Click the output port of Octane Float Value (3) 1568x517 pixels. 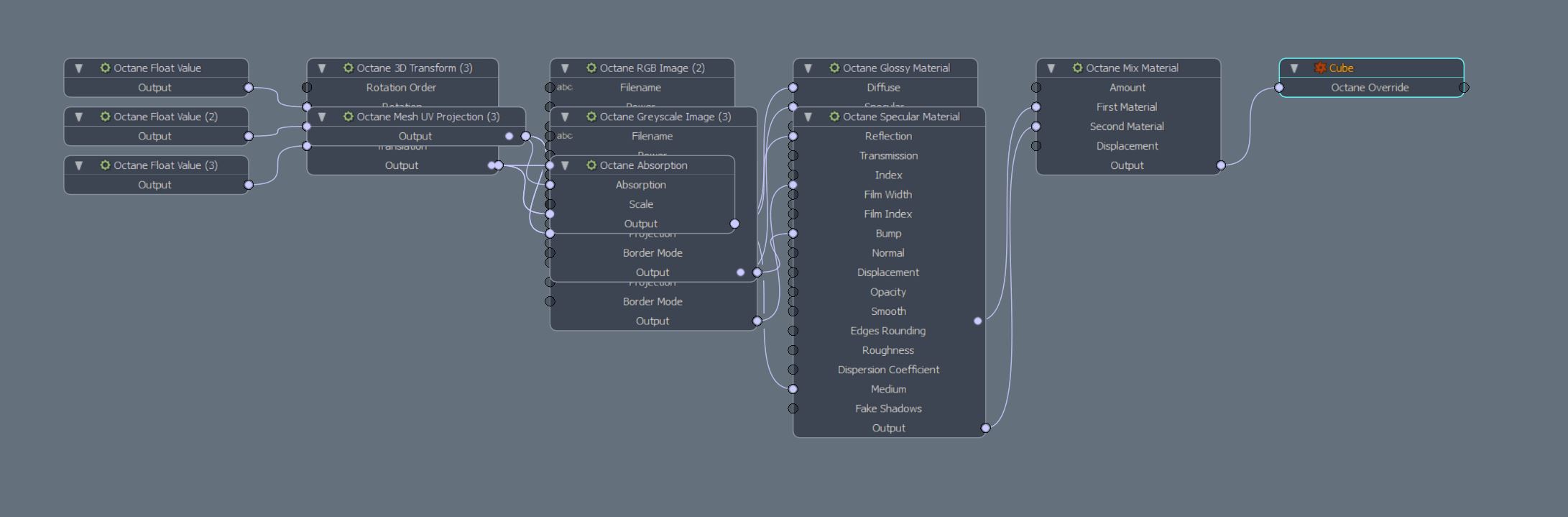pyautogui.click(x=249, y=185)
